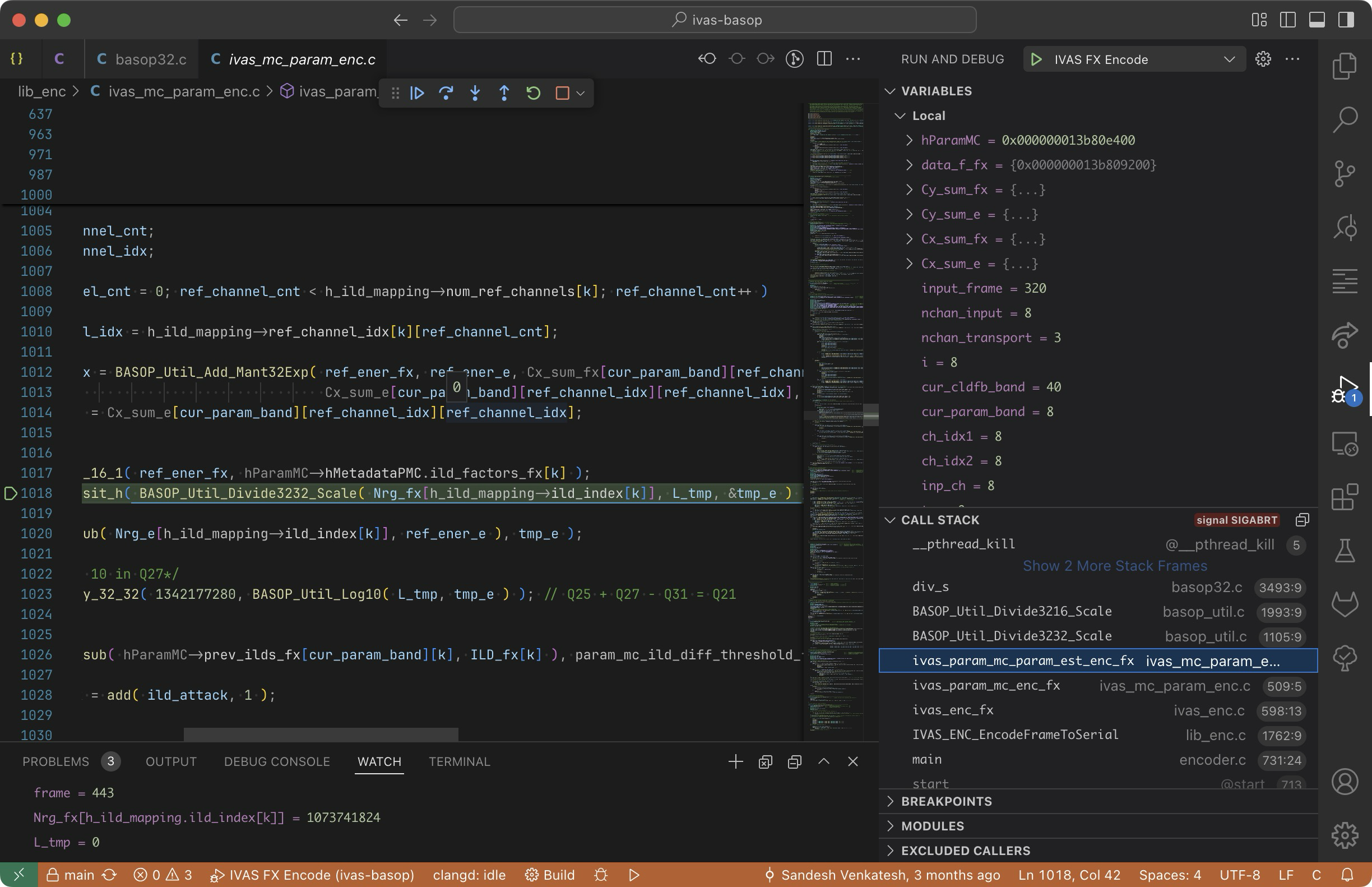Open Source Control in the activity bar
Image resolution: width=1372 pixels, height=887 pixels.
1345,173
